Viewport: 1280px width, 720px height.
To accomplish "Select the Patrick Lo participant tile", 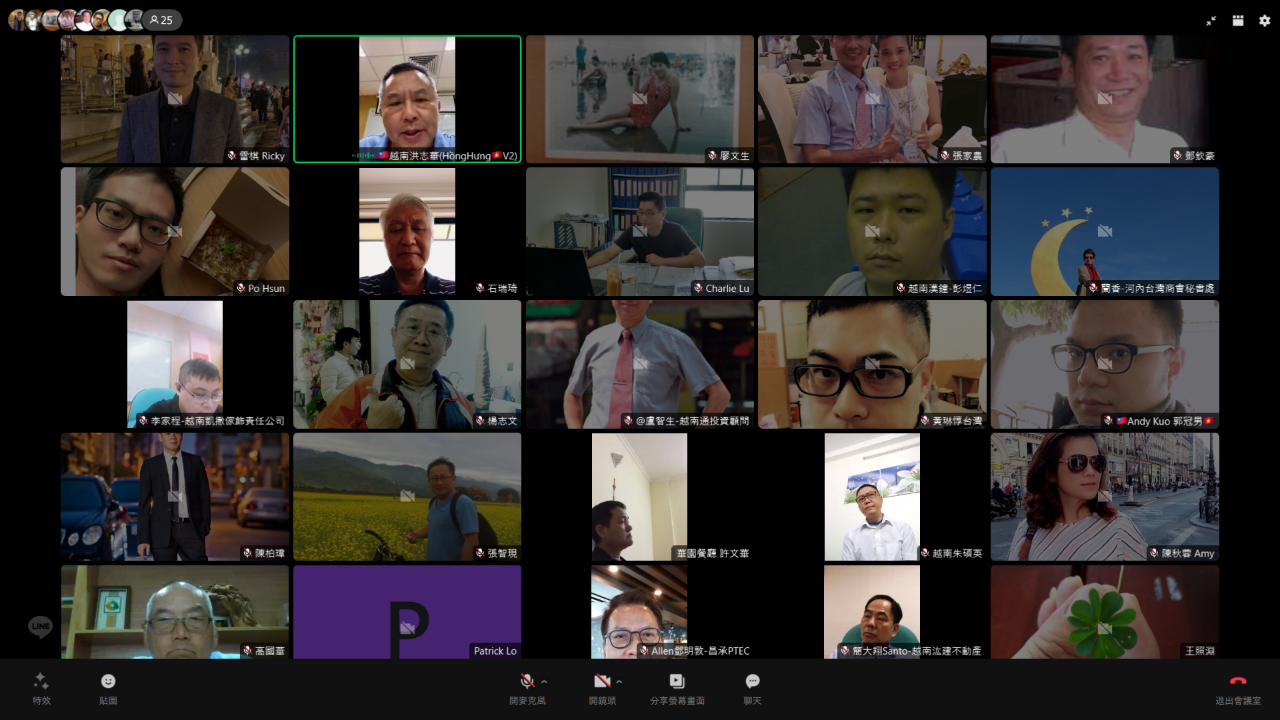I will click(407, 612).
